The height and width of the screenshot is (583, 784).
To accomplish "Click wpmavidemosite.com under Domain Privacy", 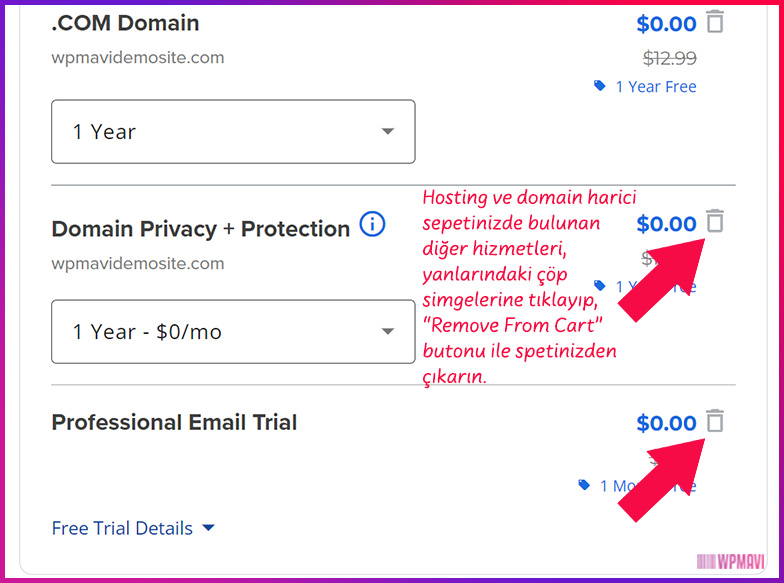I will pos(138,264).
